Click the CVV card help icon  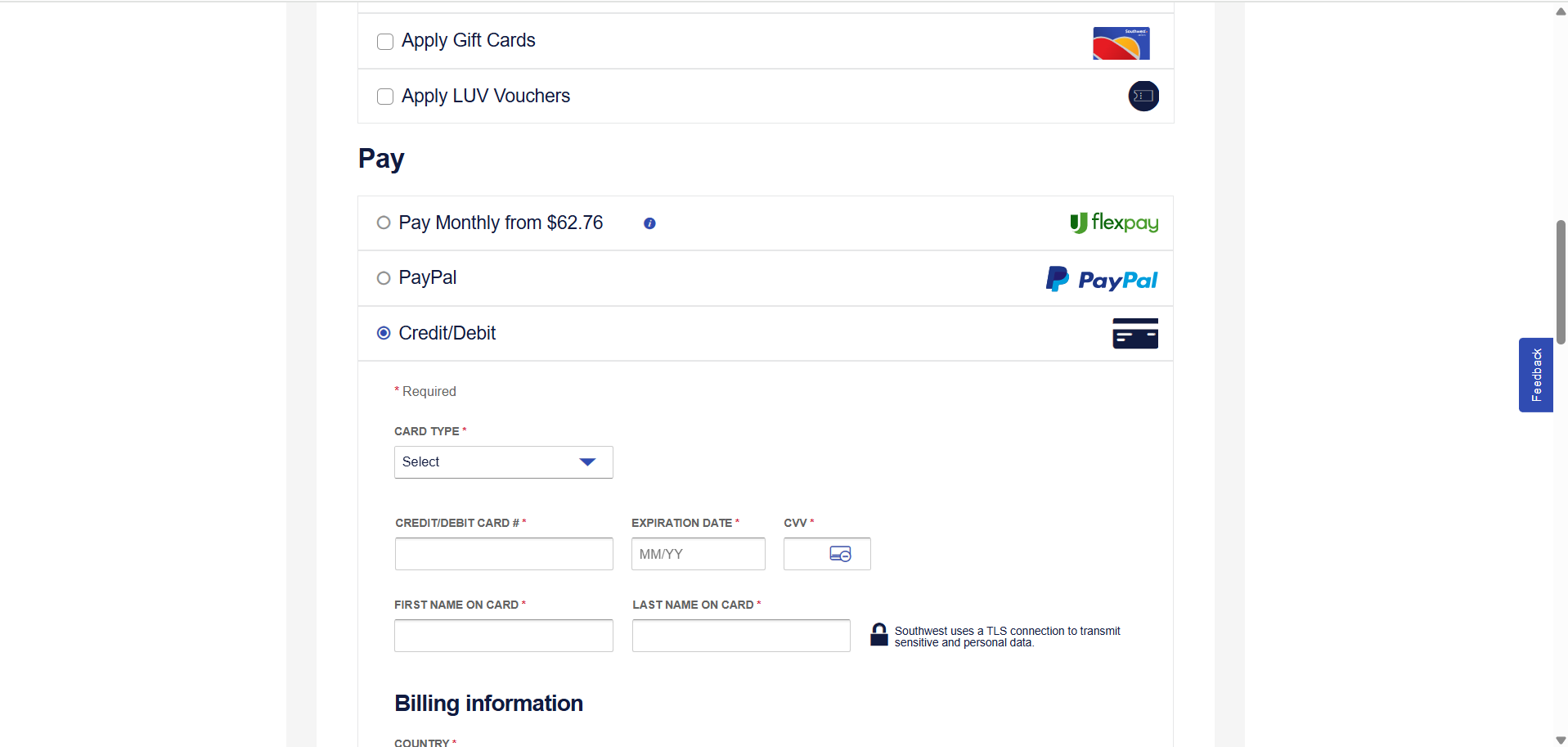pyautogui.click(x=840, y=555)
